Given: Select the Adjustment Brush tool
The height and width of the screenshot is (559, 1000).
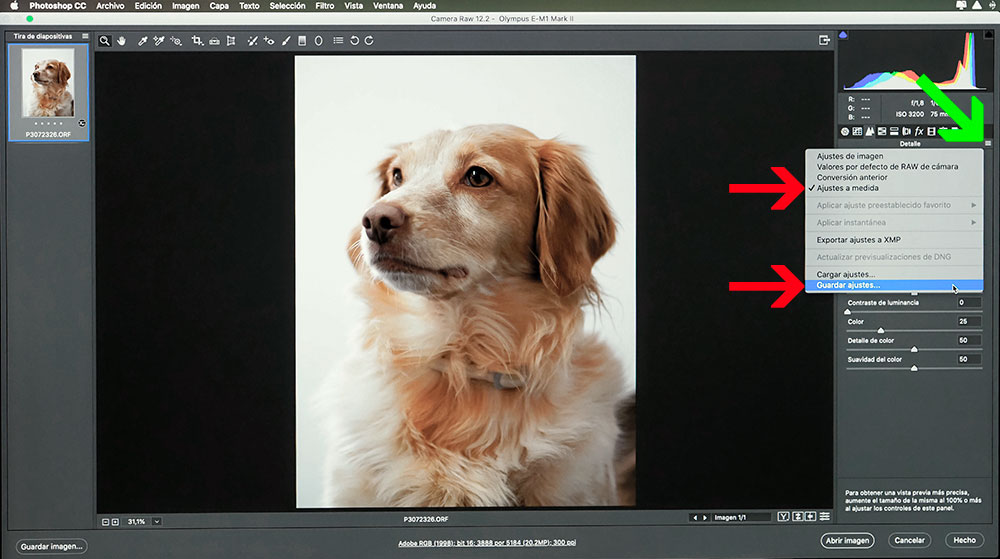Looking at the screenshot, I should (x=286, y=41).
